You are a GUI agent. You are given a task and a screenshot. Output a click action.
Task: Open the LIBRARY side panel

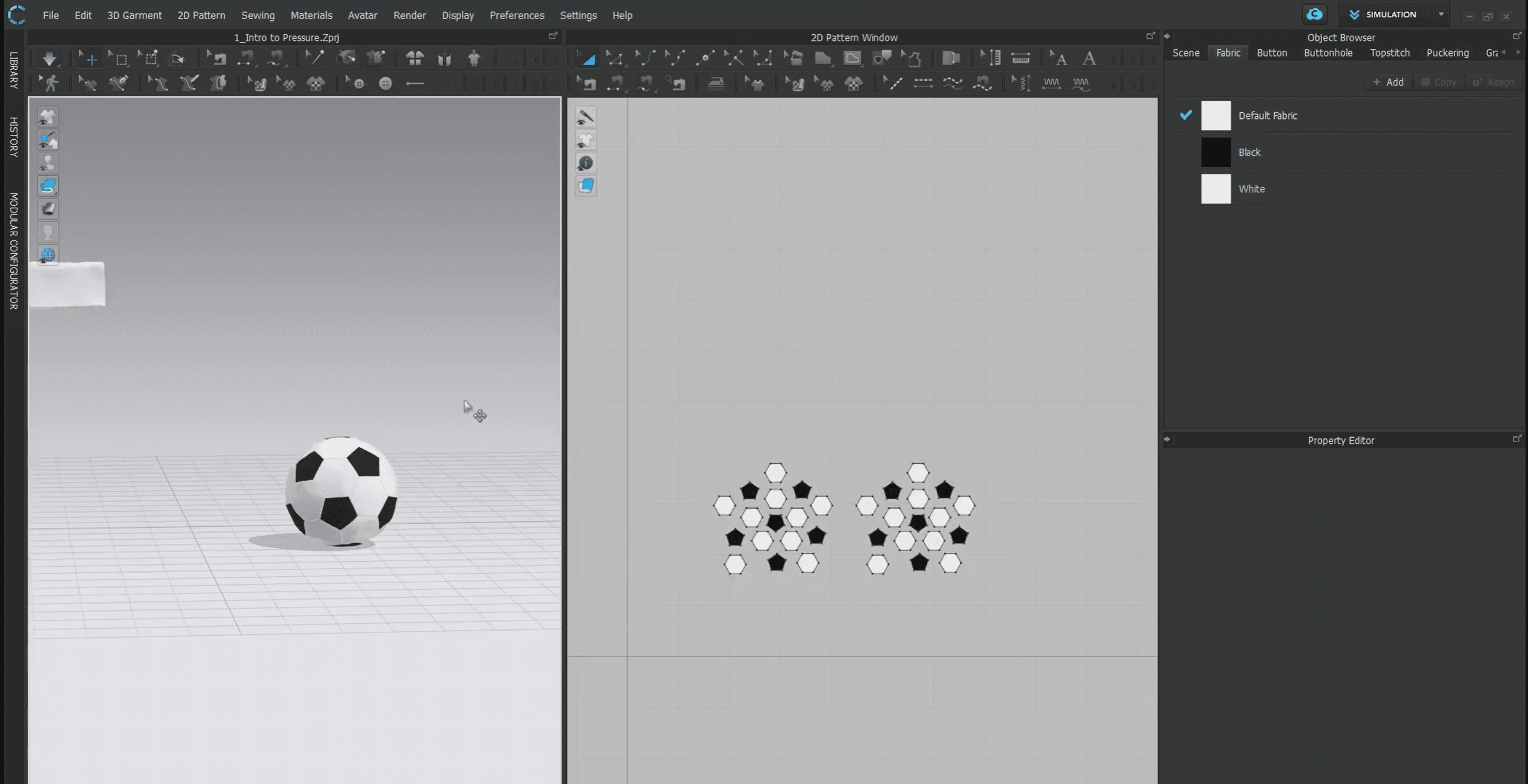(13, 70)
